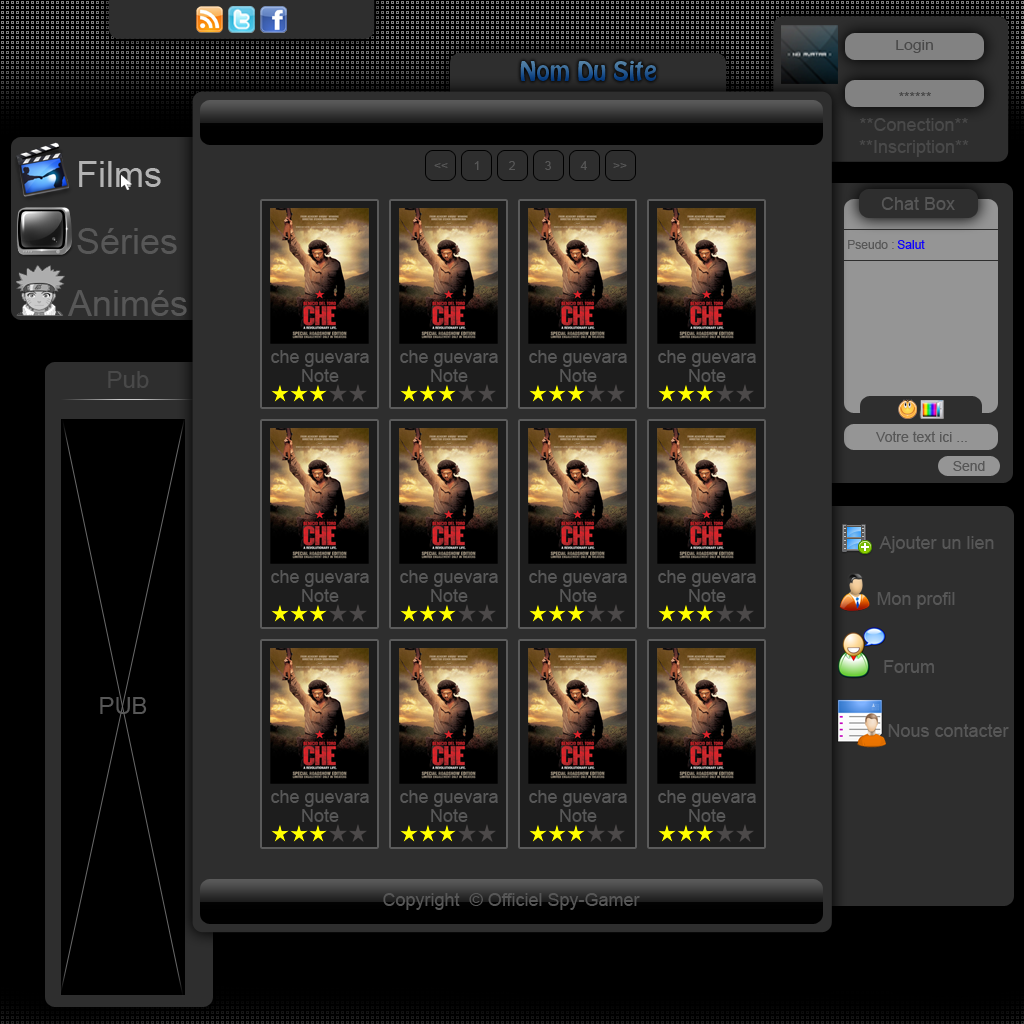This screenshot has width=1024, height=1024.
Task: Click the businessman icon beside Mon profil
Action: coord(855,592)
